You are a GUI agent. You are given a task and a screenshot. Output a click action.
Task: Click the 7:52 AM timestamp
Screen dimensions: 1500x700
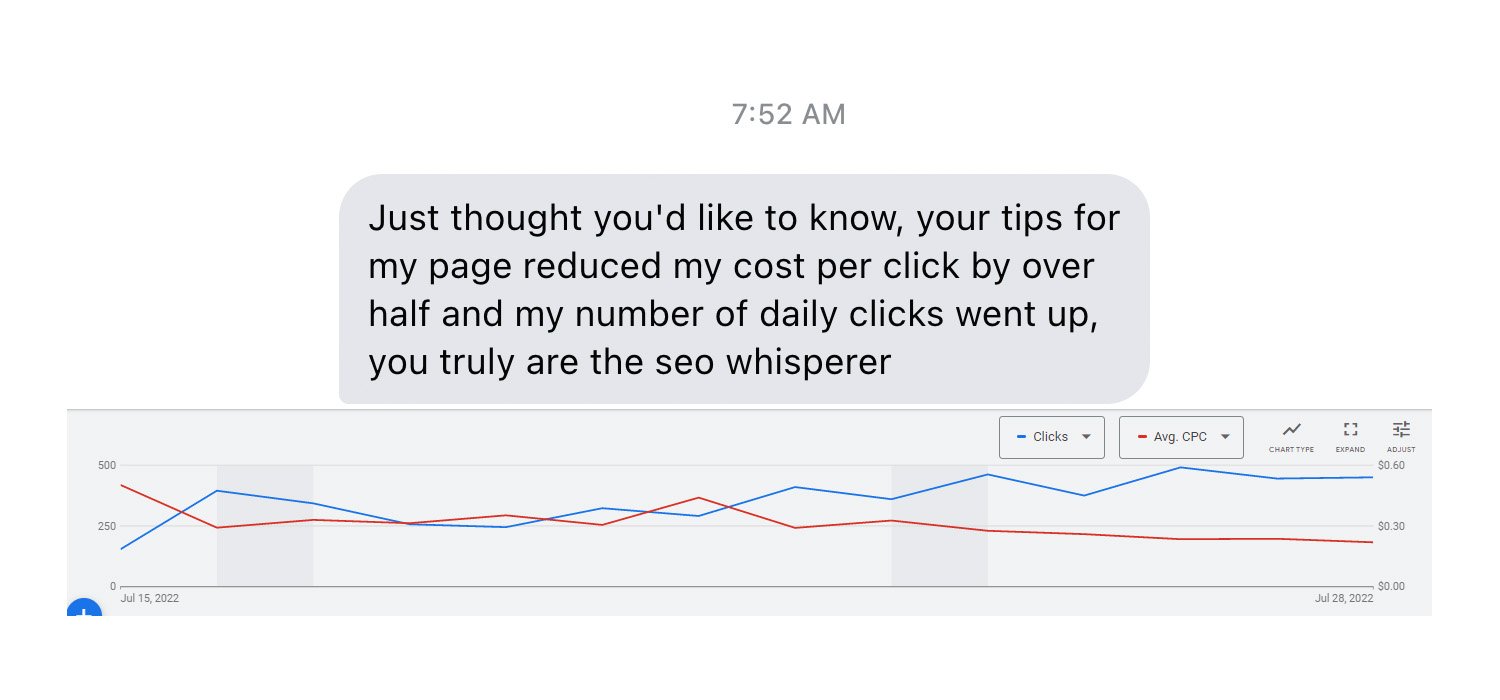point(788,115)
